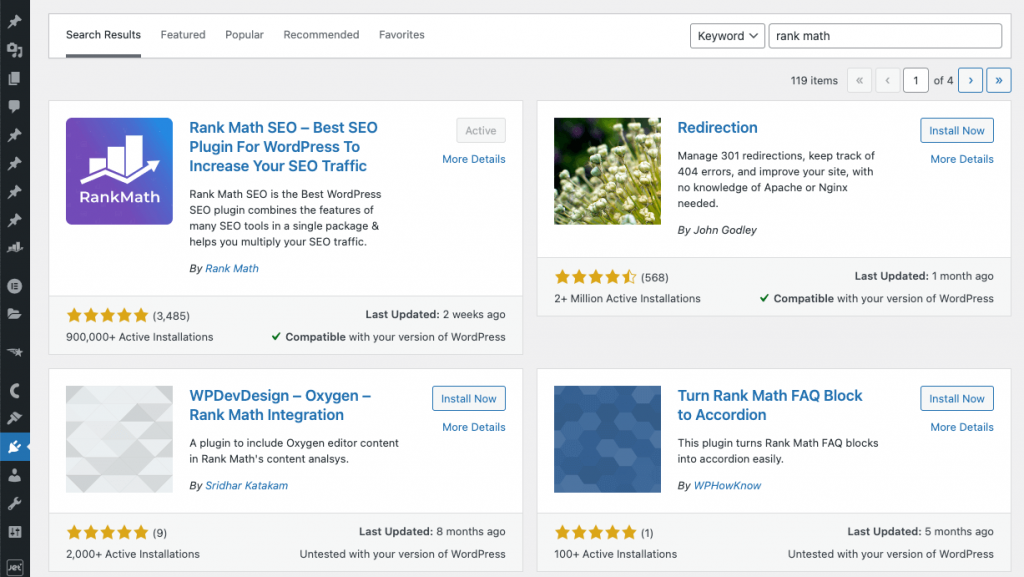Click the Redirection flower photo thumbnail
The width and height of the screenshot is (1024, 577).
coord(607,171)
